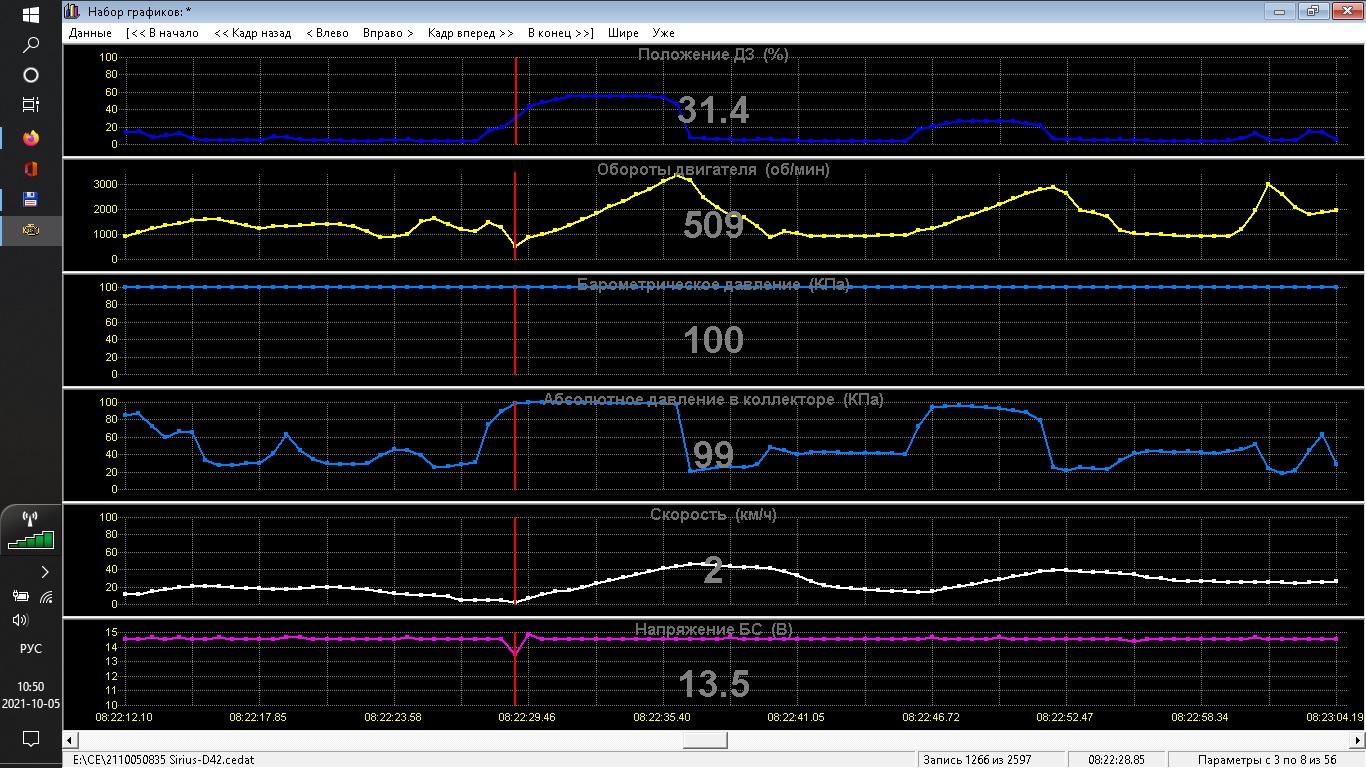Screen dimensions: 1366x768
Task: Click the time label 08:23:04.19
Action: point(1334,717)
